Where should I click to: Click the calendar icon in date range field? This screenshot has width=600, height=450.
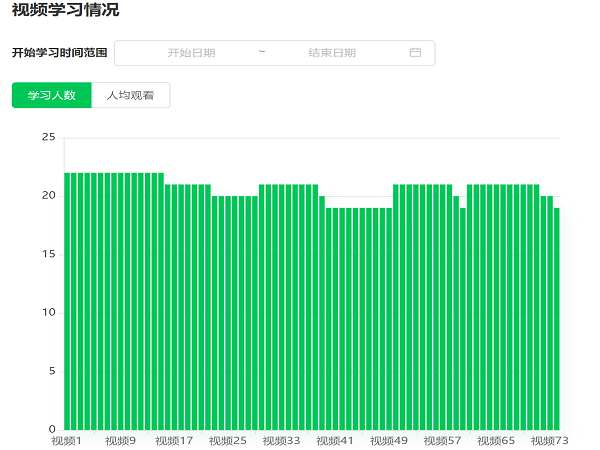coord(415,53)
